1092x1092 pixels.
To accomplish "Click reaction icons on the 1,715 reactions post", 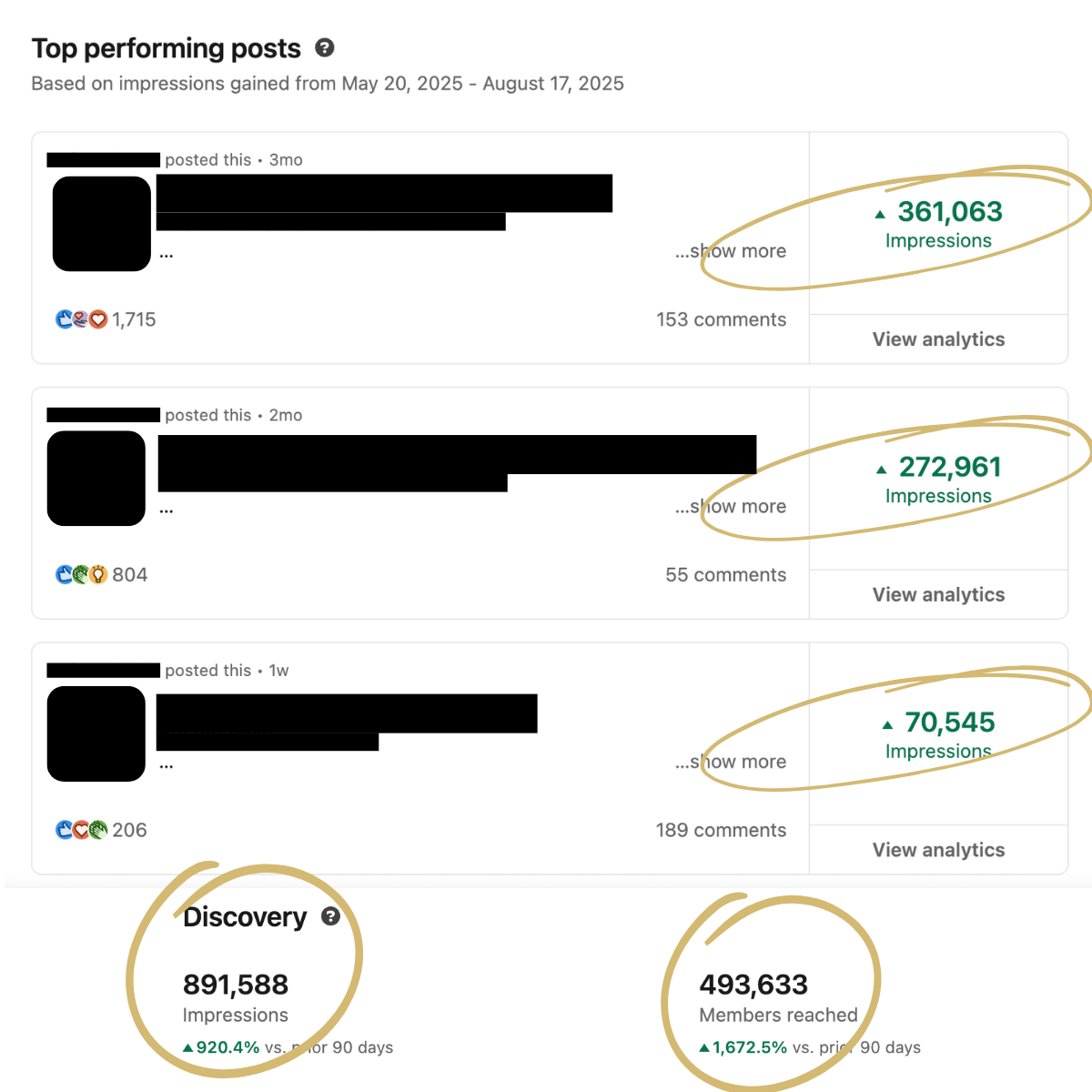I will tap(81, 319).
